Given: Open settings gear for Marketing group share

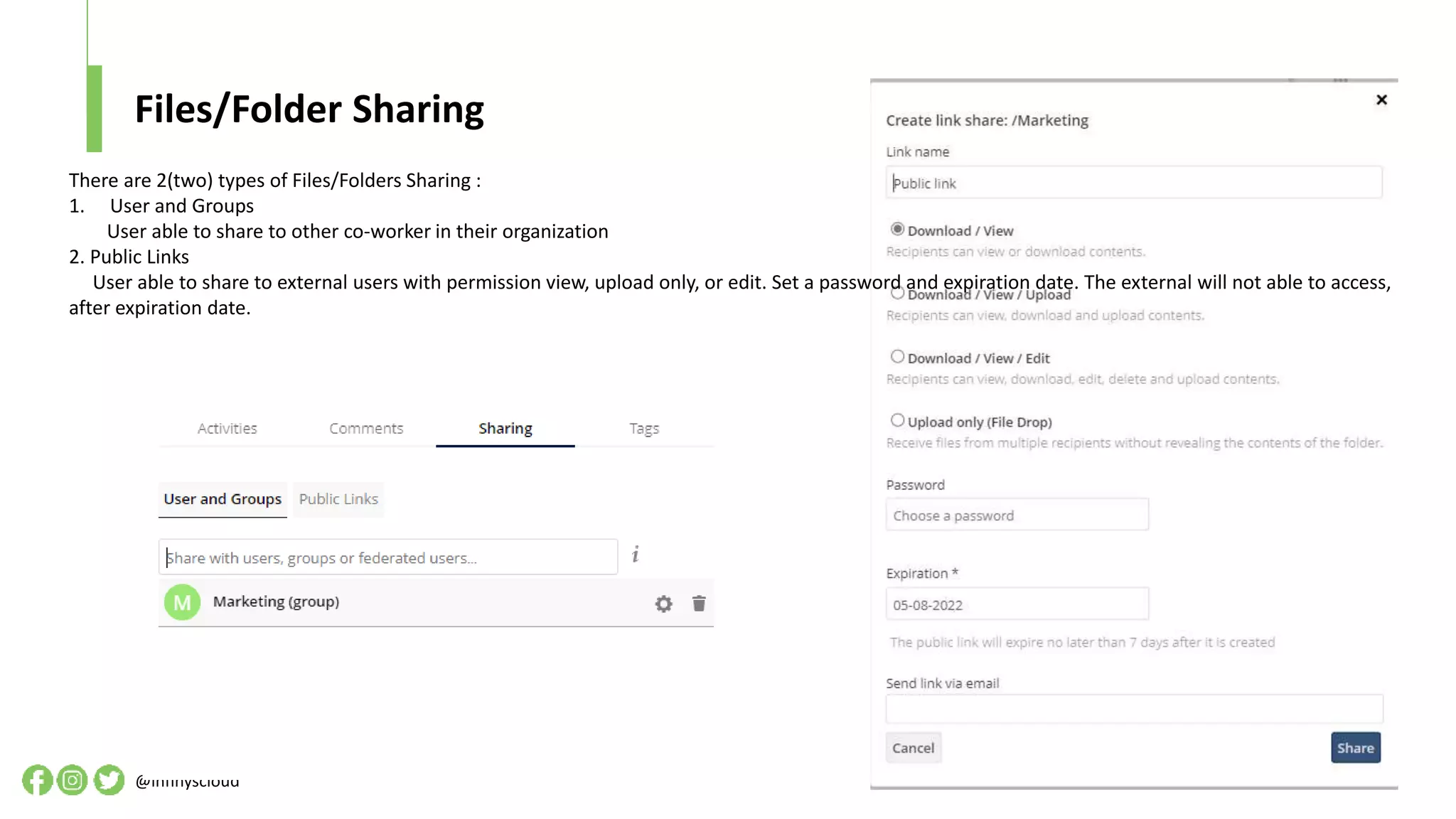Looking at the screenshot, I should [x=663, y=604].
